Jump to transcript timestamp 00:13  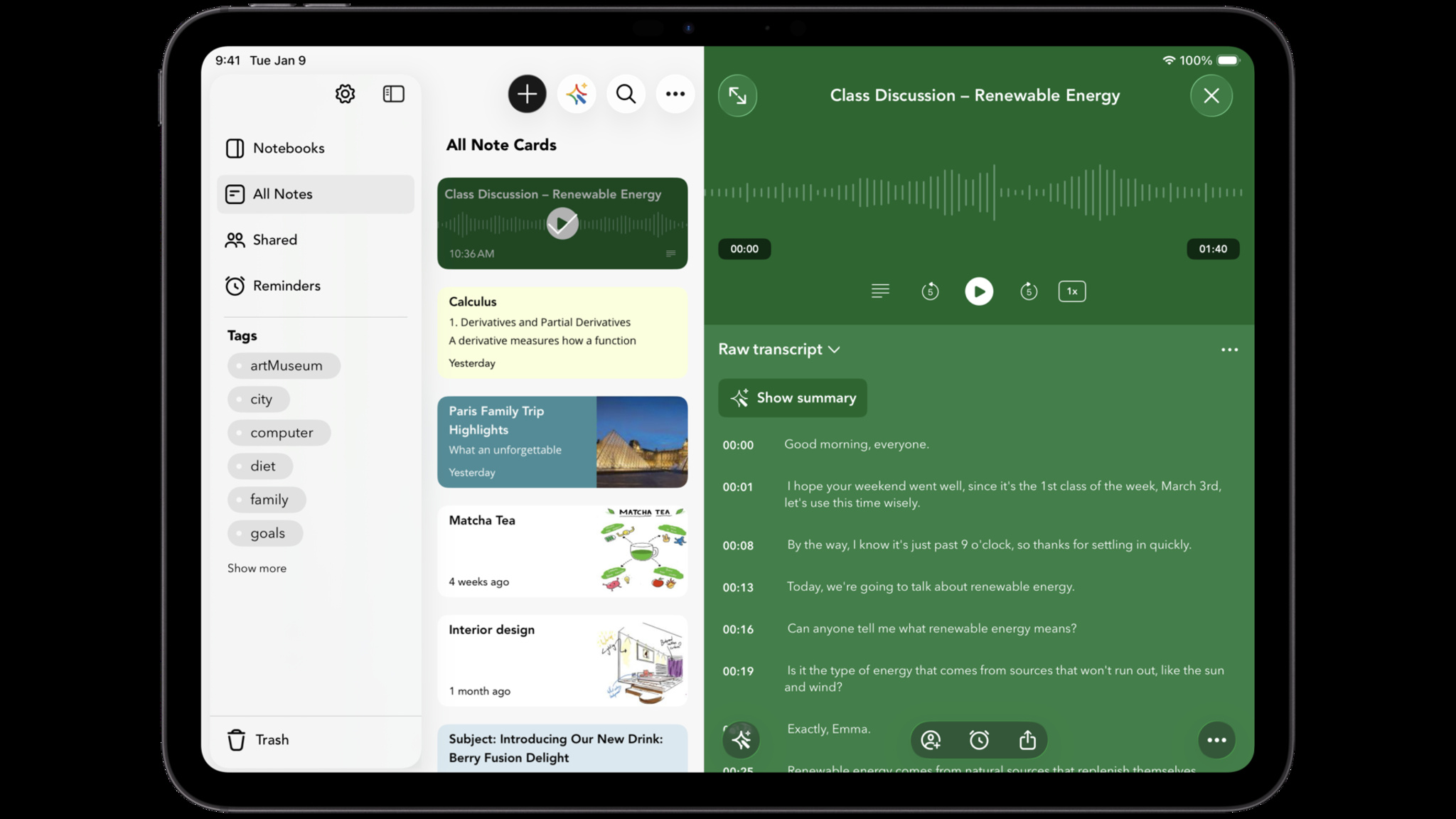pos(738,587)
